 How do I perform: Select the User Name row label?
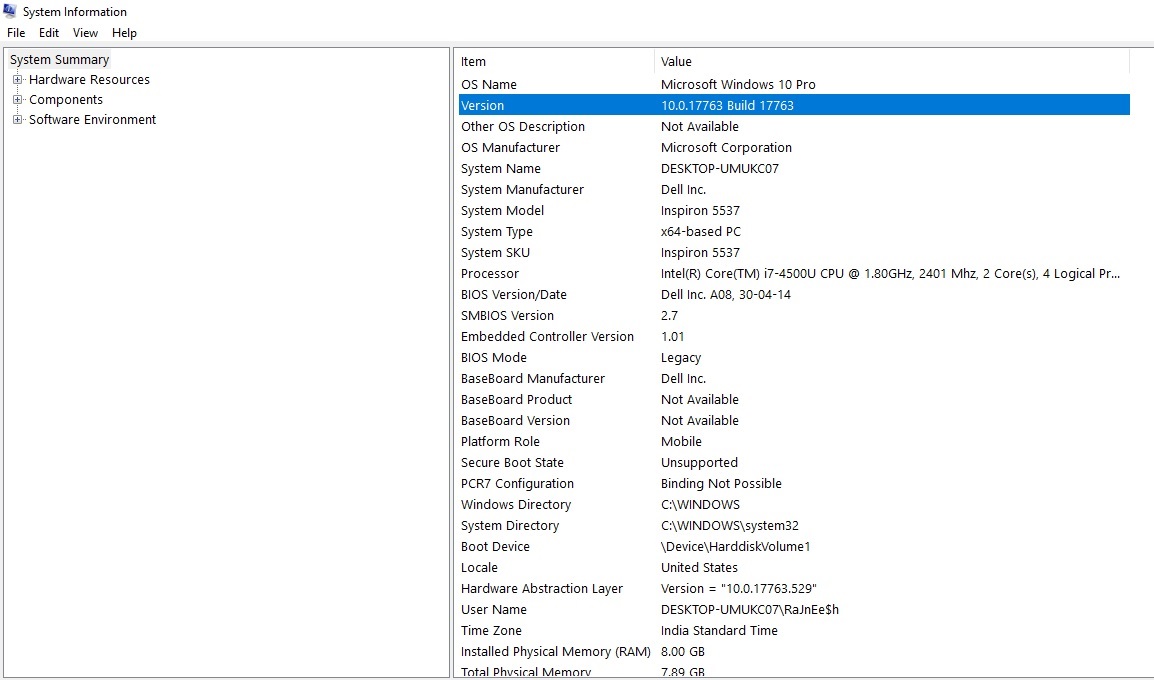(494, 609)
